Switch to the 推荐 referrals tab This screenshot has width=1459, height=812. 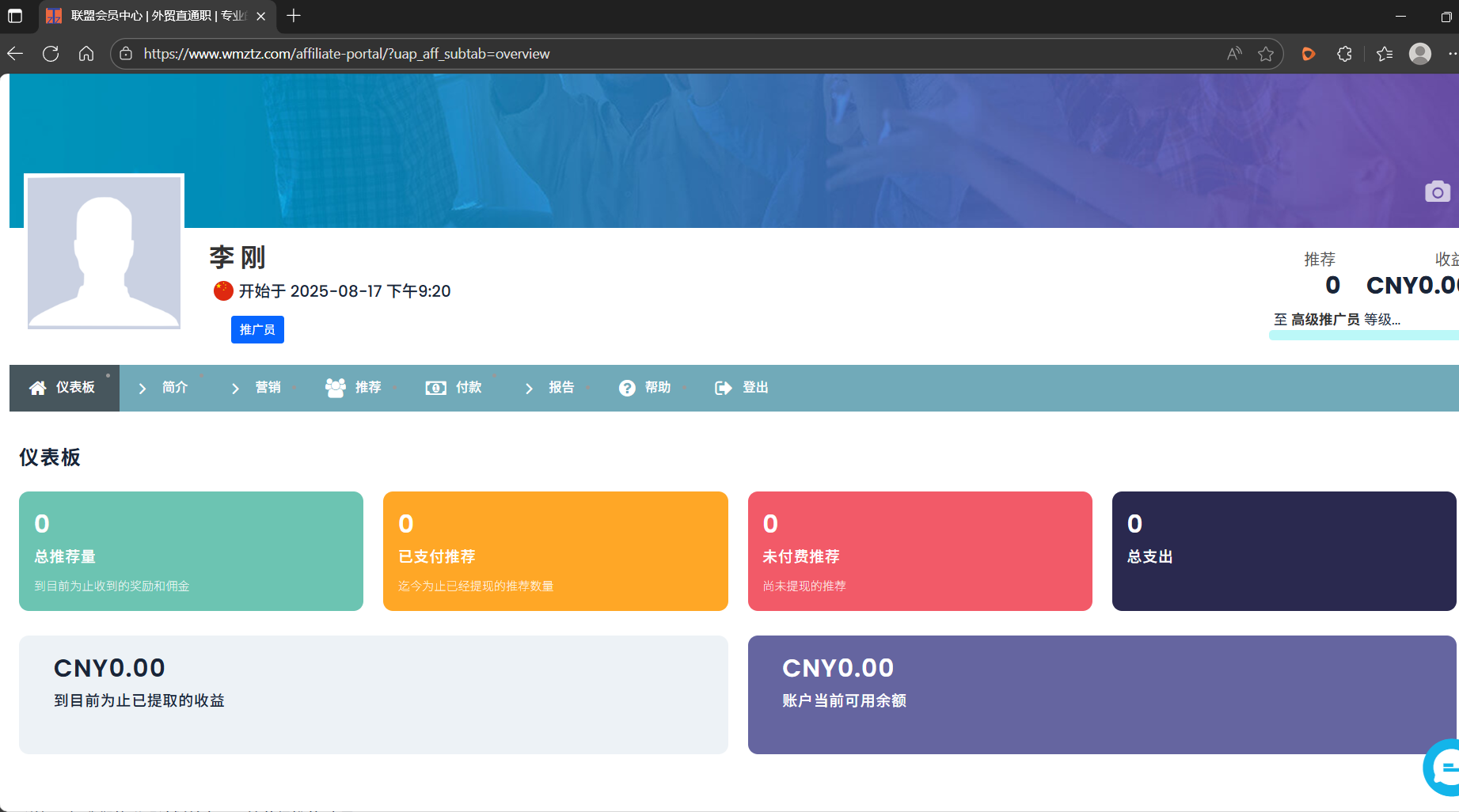click(354, 388)
